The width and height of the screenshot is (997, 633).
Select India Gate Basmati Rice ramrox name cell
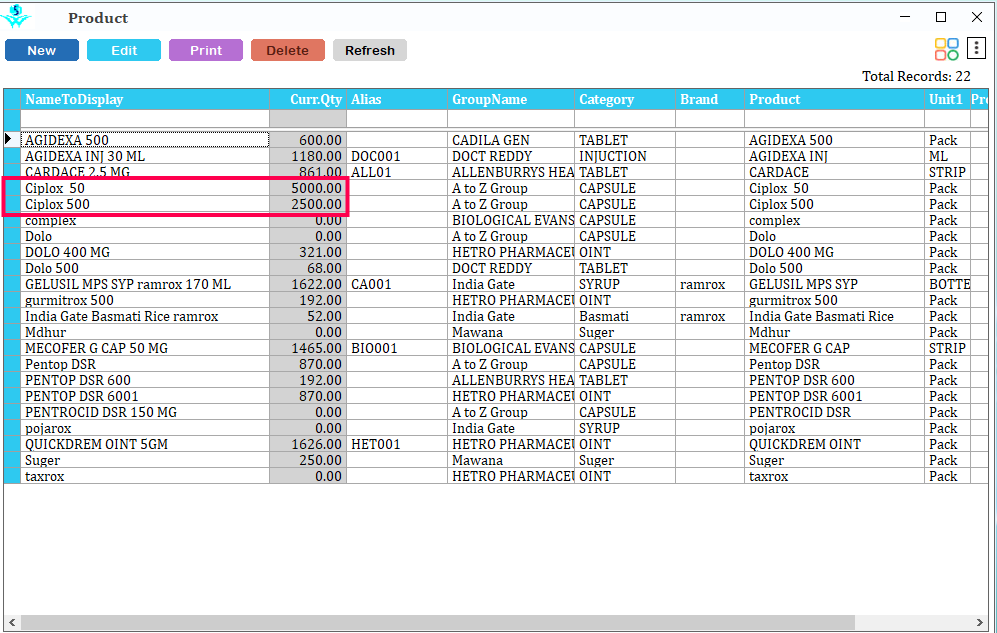[145, 316]
